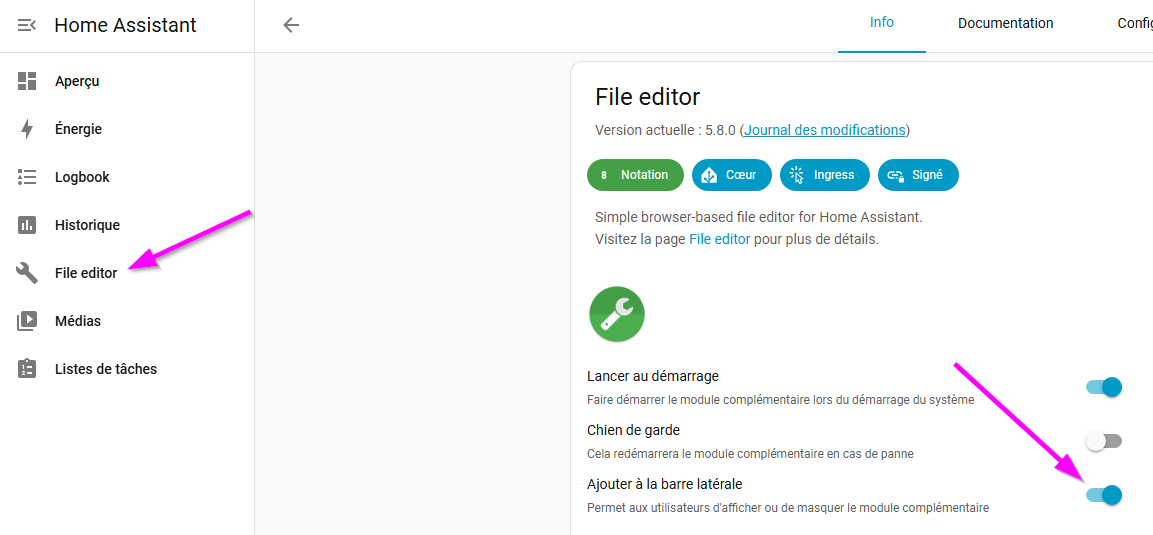Click the File editor card heading

click(647, 97)
